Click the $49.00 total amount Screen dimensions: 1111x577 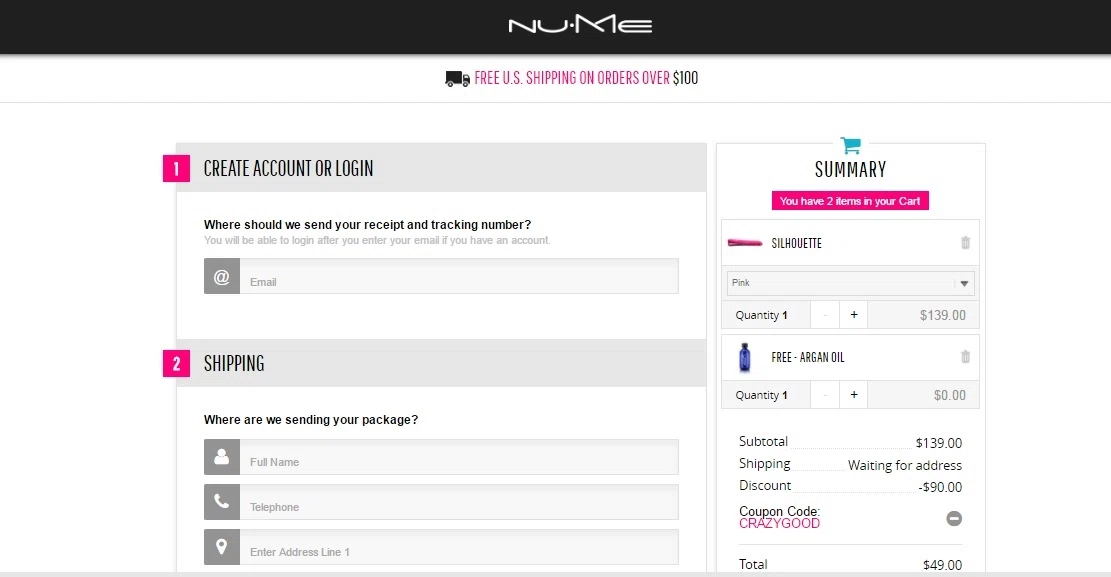[x=942, y=565]
